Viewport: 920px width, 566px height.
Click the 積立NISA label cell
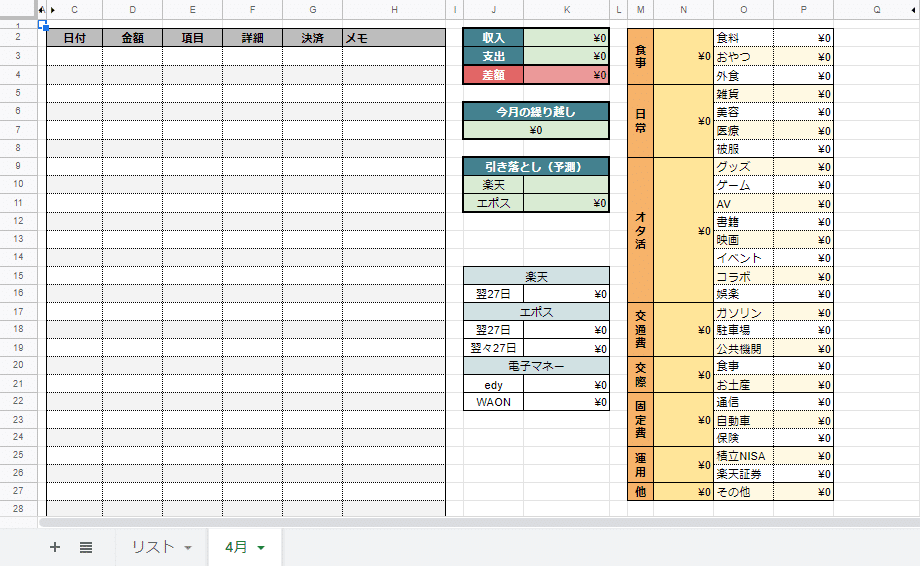pyautogui.click(x=742, y=456)
